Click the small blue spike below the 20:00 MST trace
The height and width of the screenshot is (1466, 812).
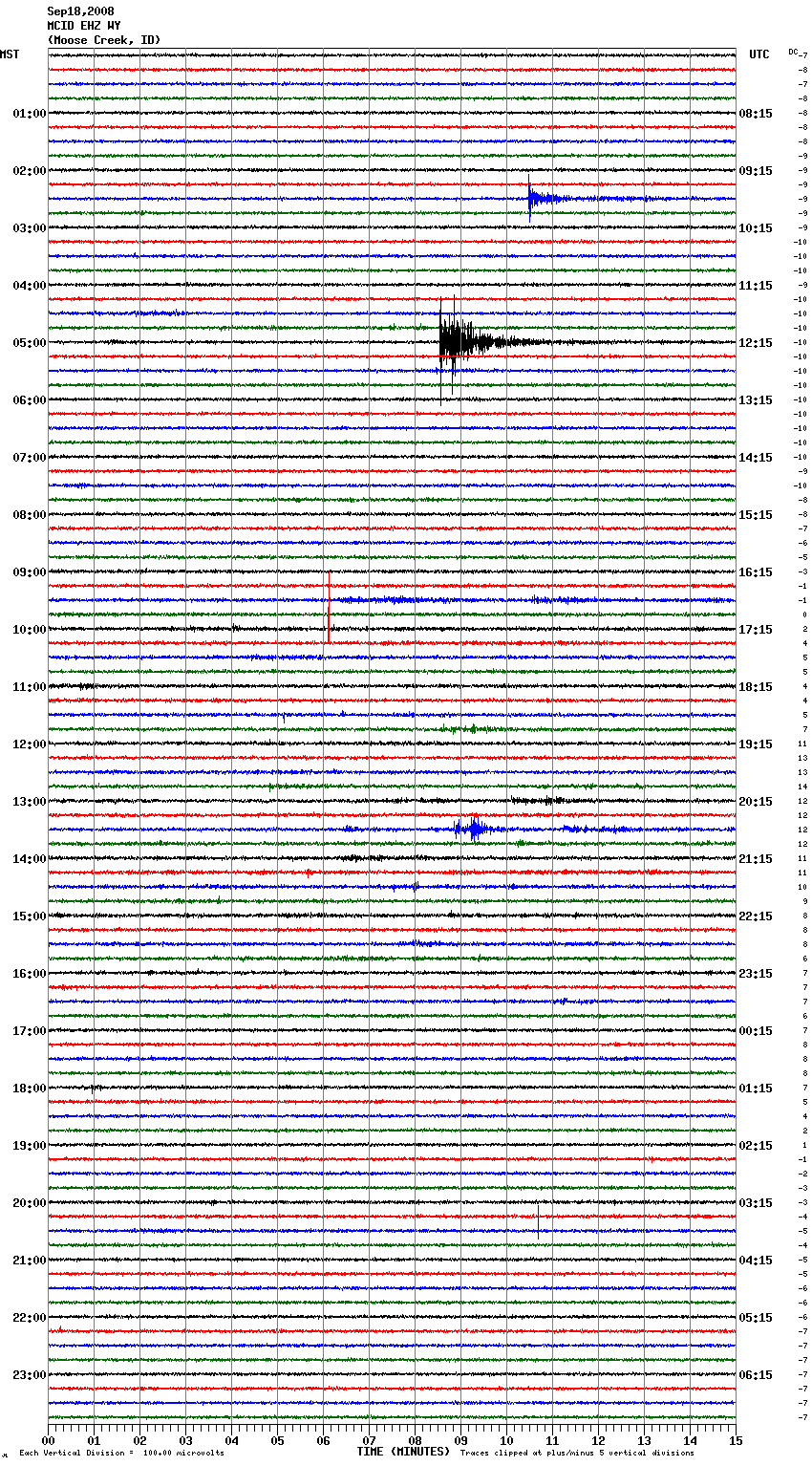click(x=538, y=1220)
